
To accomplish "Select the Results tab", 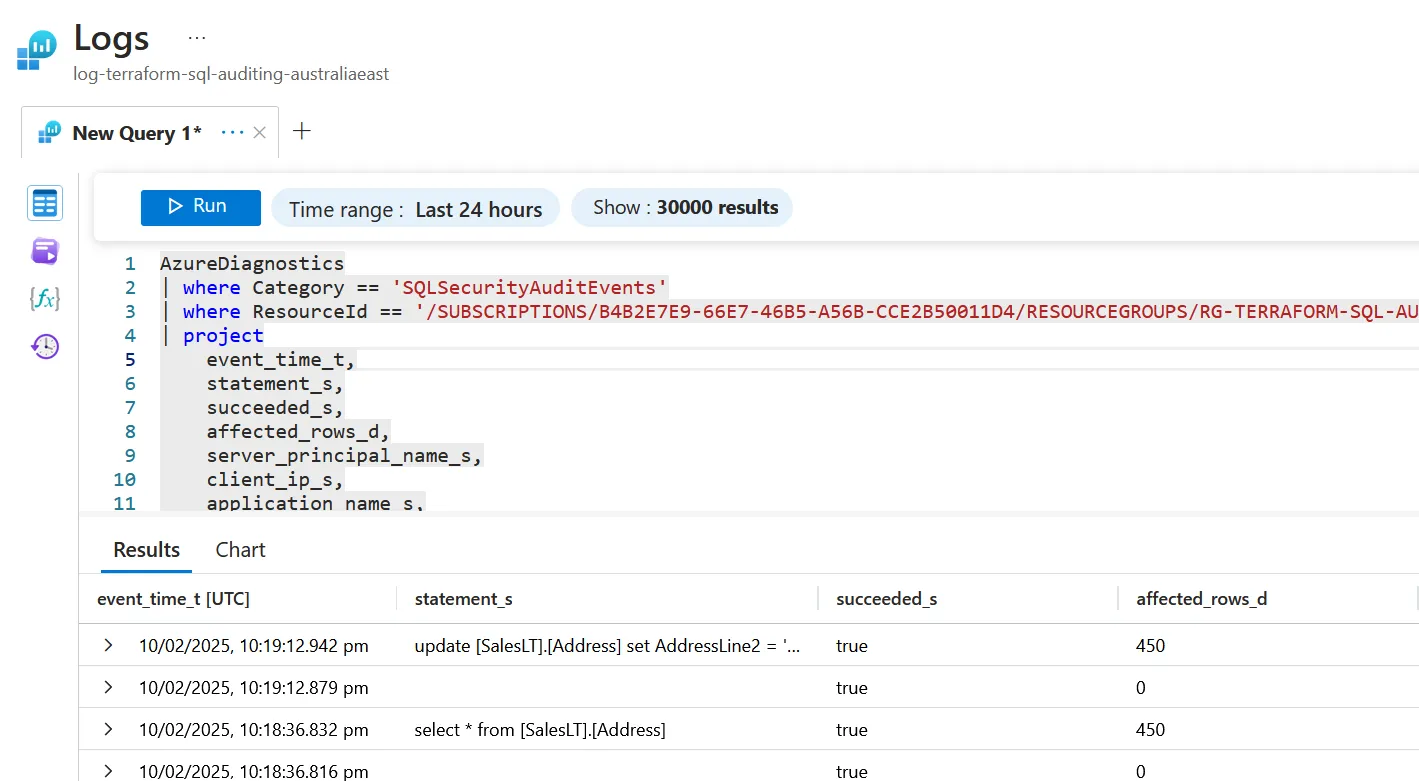I will (146, 549).
